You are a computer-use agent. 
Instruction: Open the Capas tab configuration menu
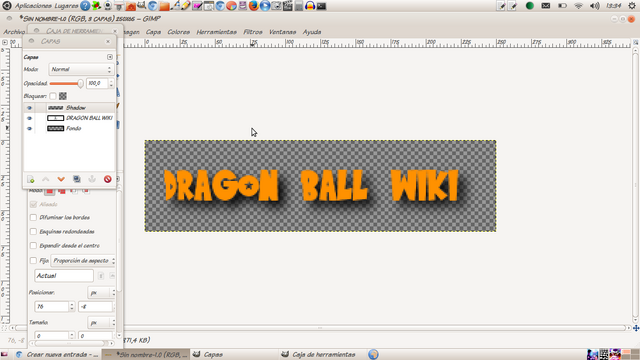pos(110,57)
